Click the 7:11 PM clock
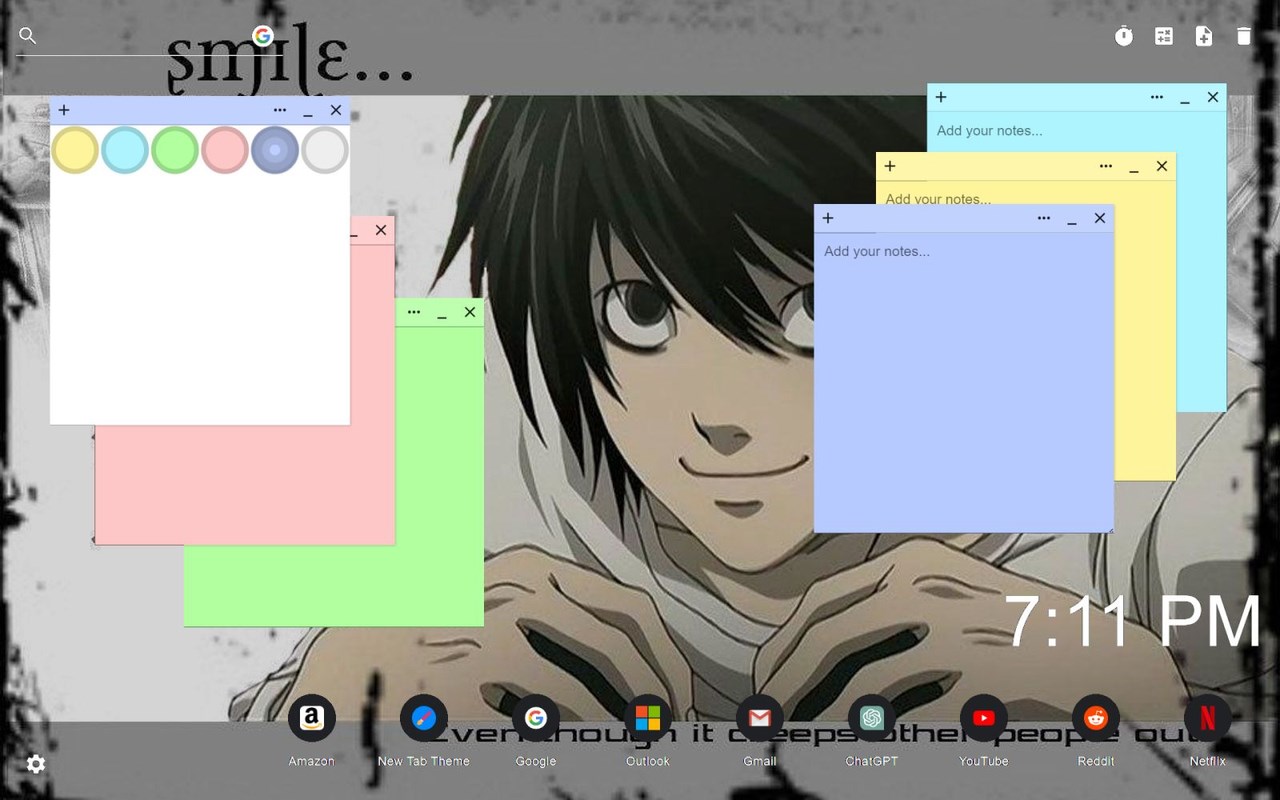Screen dimensions: 1280x800 click(x=1132, y=622)
